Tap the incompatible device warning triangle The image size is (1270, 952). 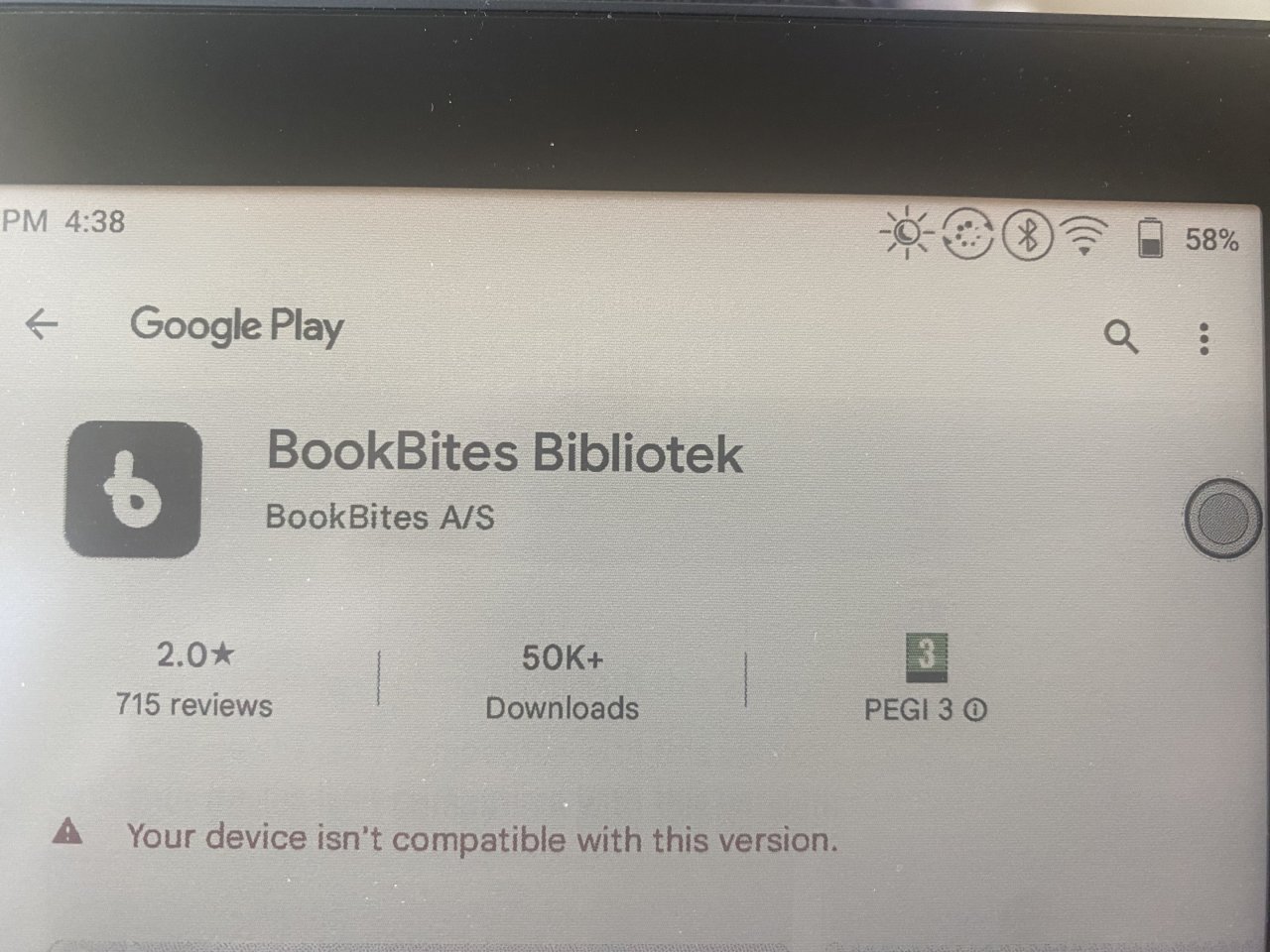pyautogui.click(x=67, y=831)
